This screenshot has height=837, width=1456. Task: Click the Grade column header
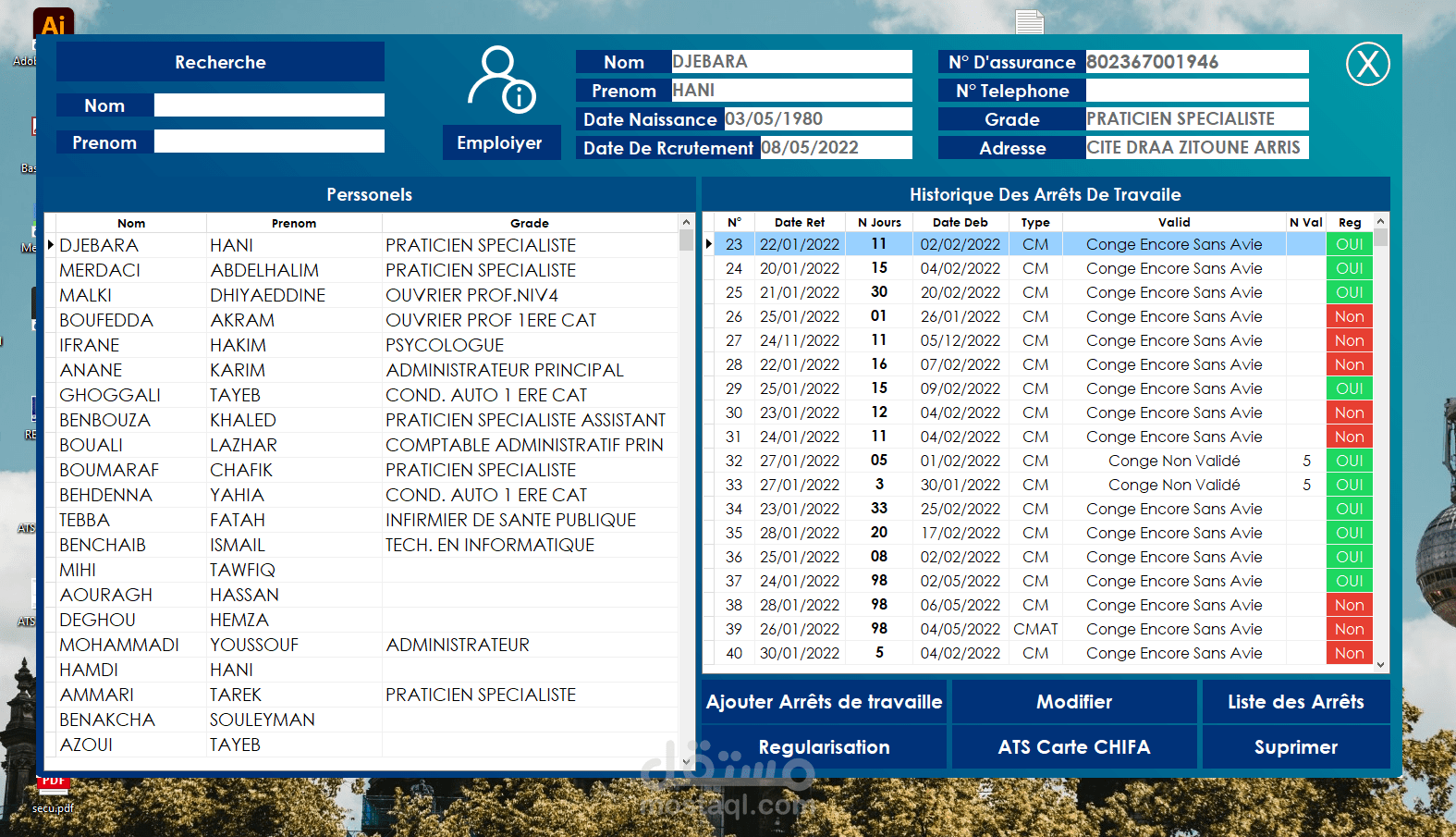tap(530, 223)
